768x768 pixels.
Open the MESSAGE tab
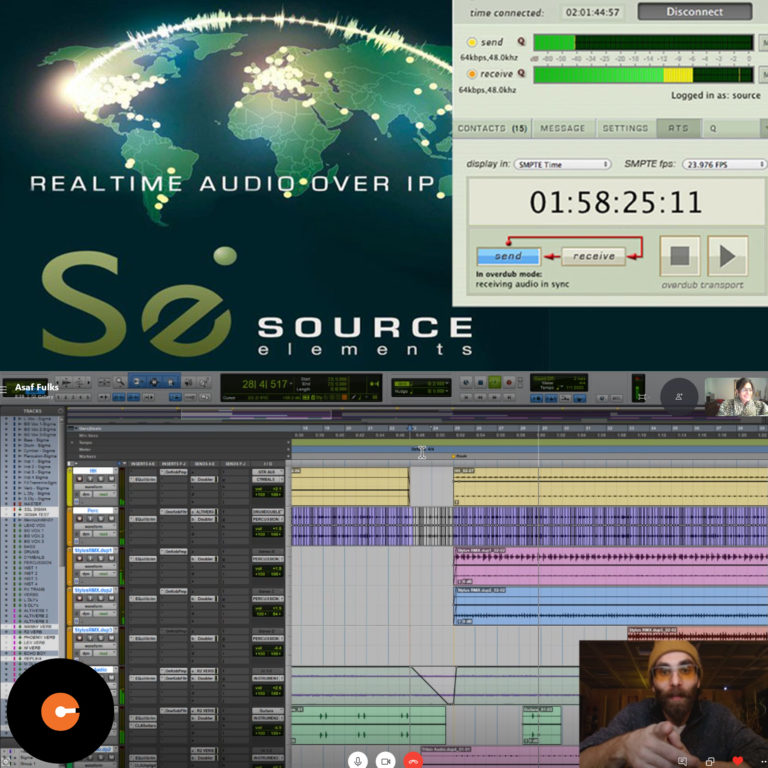pyautogui.click(x=563, y=128)
